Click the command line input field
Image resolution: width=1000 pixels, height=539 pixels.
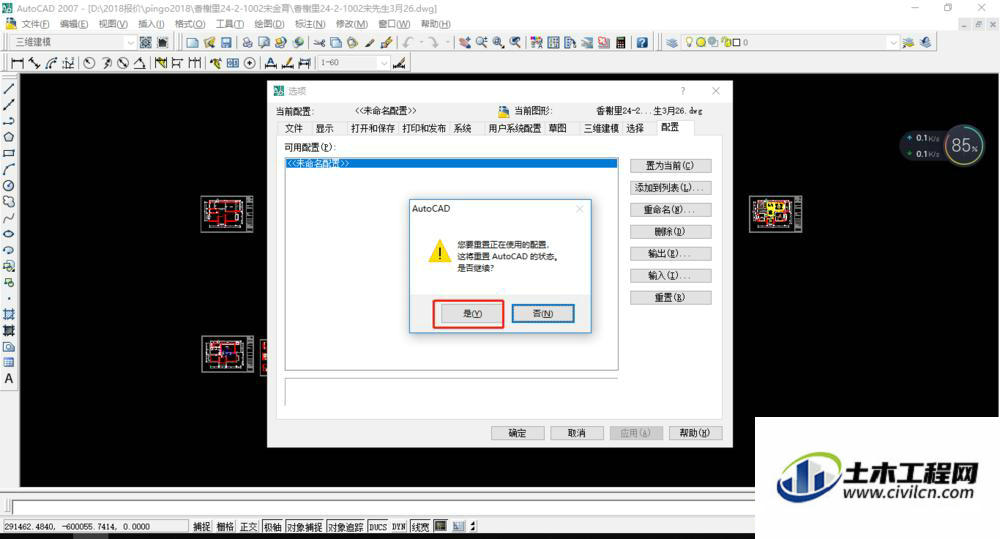click(x=383, y=508)
